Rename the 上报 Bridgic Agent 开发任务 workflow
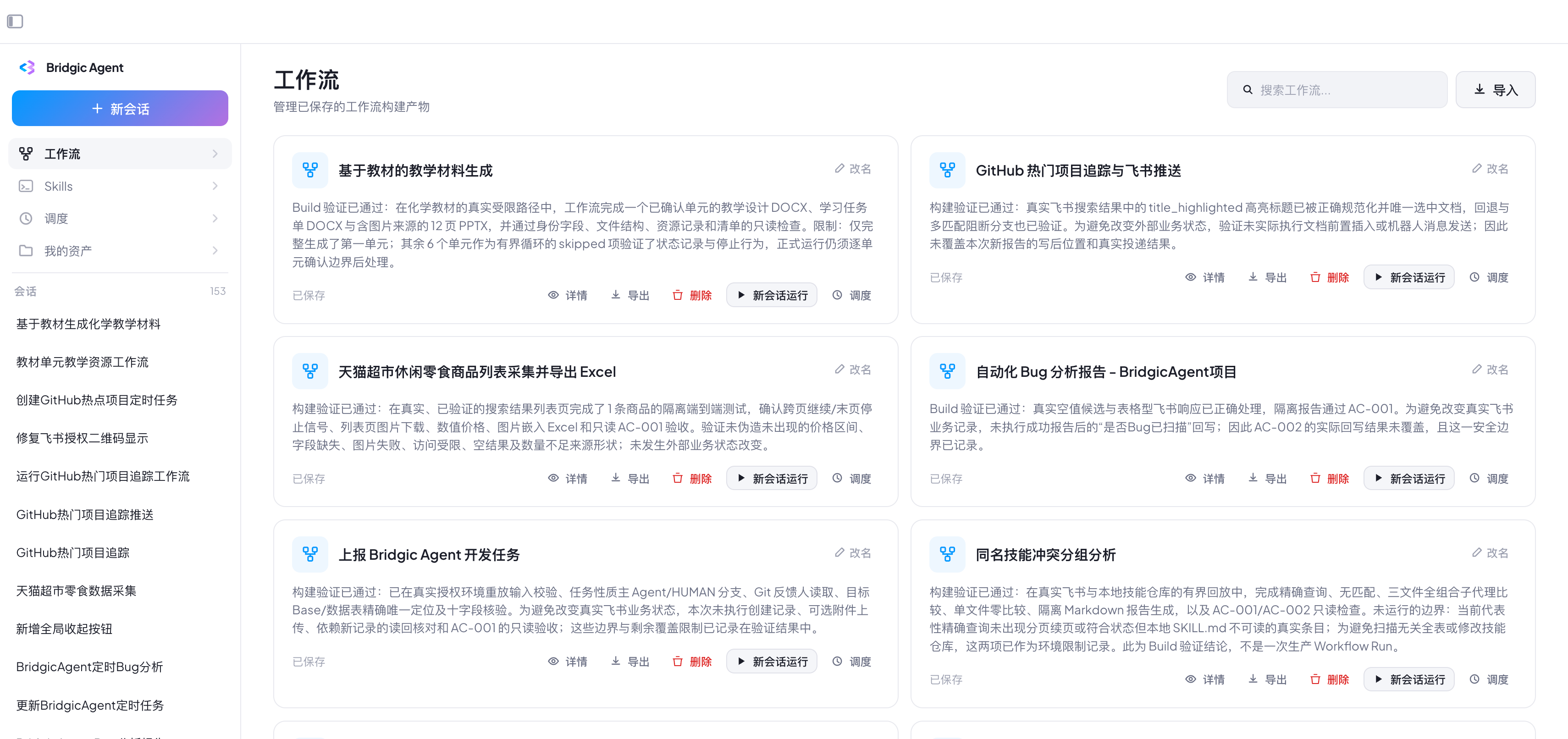Screen dimensions: 1568x739 coord(853,553)
